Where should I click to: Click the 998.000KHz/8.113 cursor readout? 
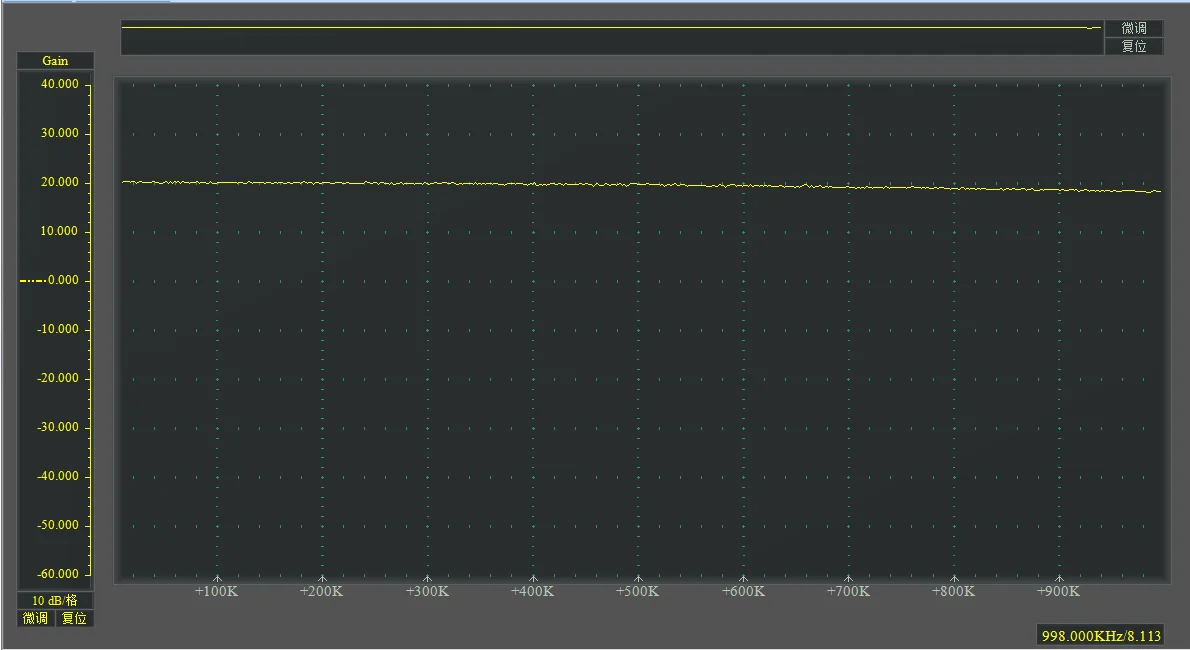tap(1101, 636)
